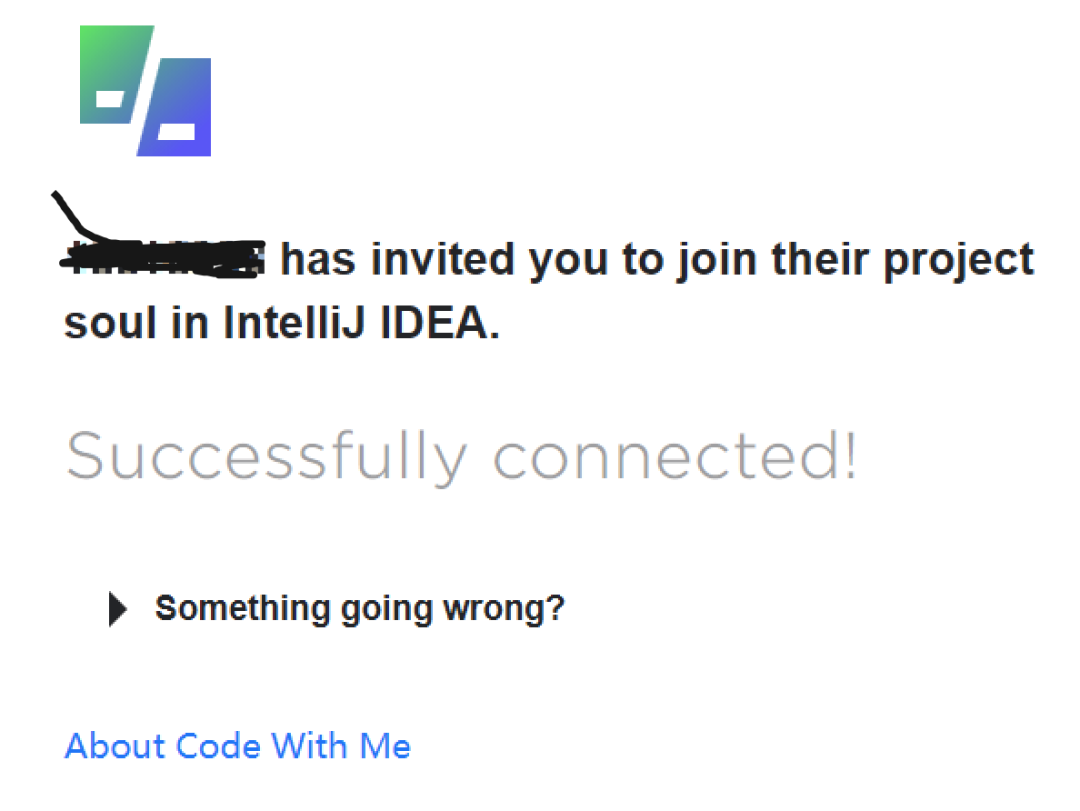
Task: Click the white slot in green logo shape
Action: (110, 99)
